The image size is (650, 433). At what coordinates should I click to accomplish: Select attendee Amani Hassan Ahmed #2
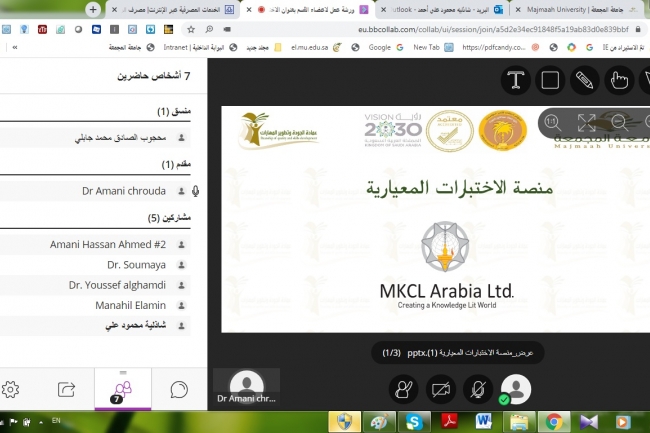95,244
